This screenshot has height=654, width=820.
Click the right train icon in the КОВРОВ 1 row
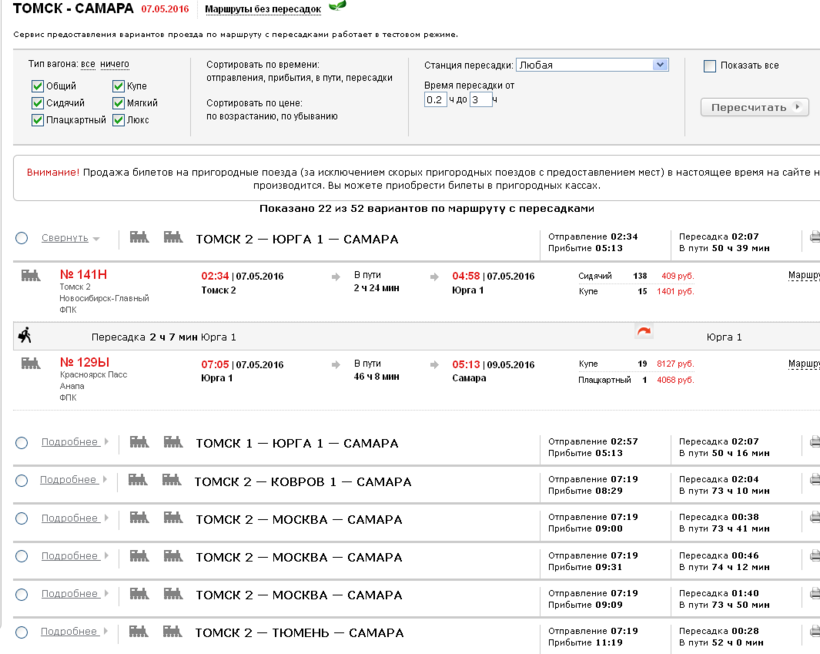click(172, 480)
